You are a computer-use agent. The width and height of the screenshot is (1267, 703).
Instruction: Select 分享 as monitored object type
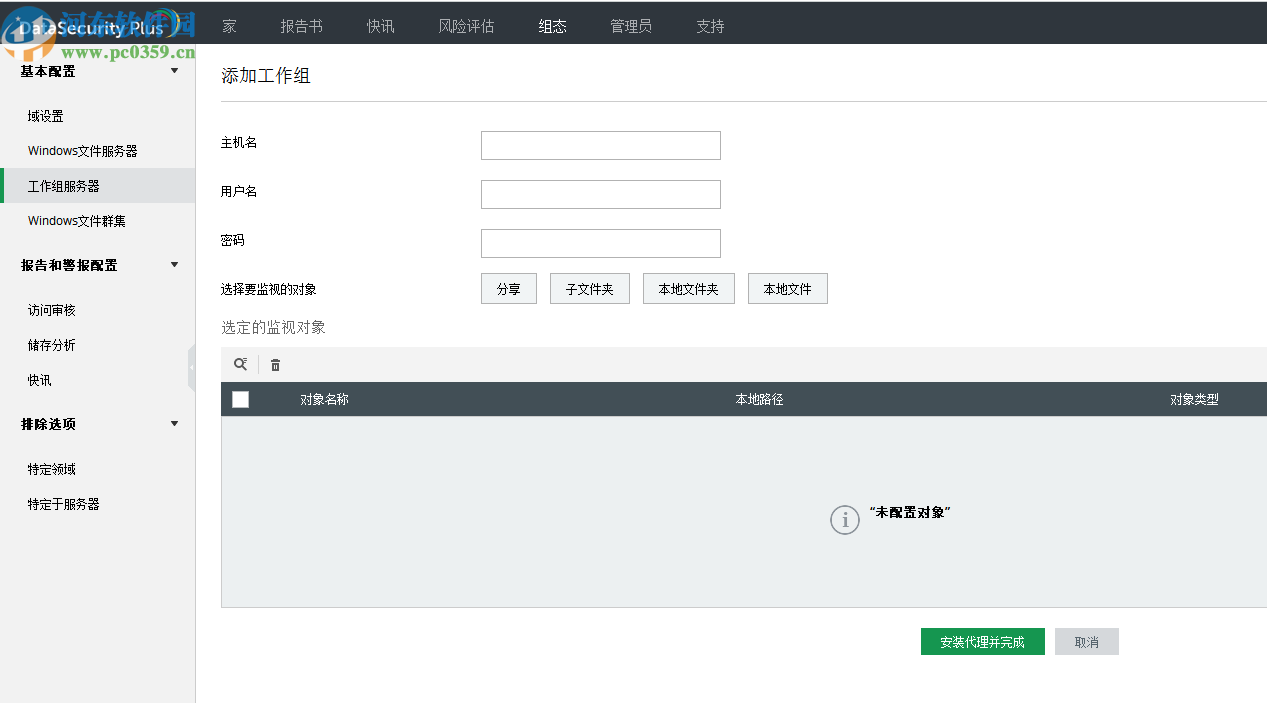508,288
